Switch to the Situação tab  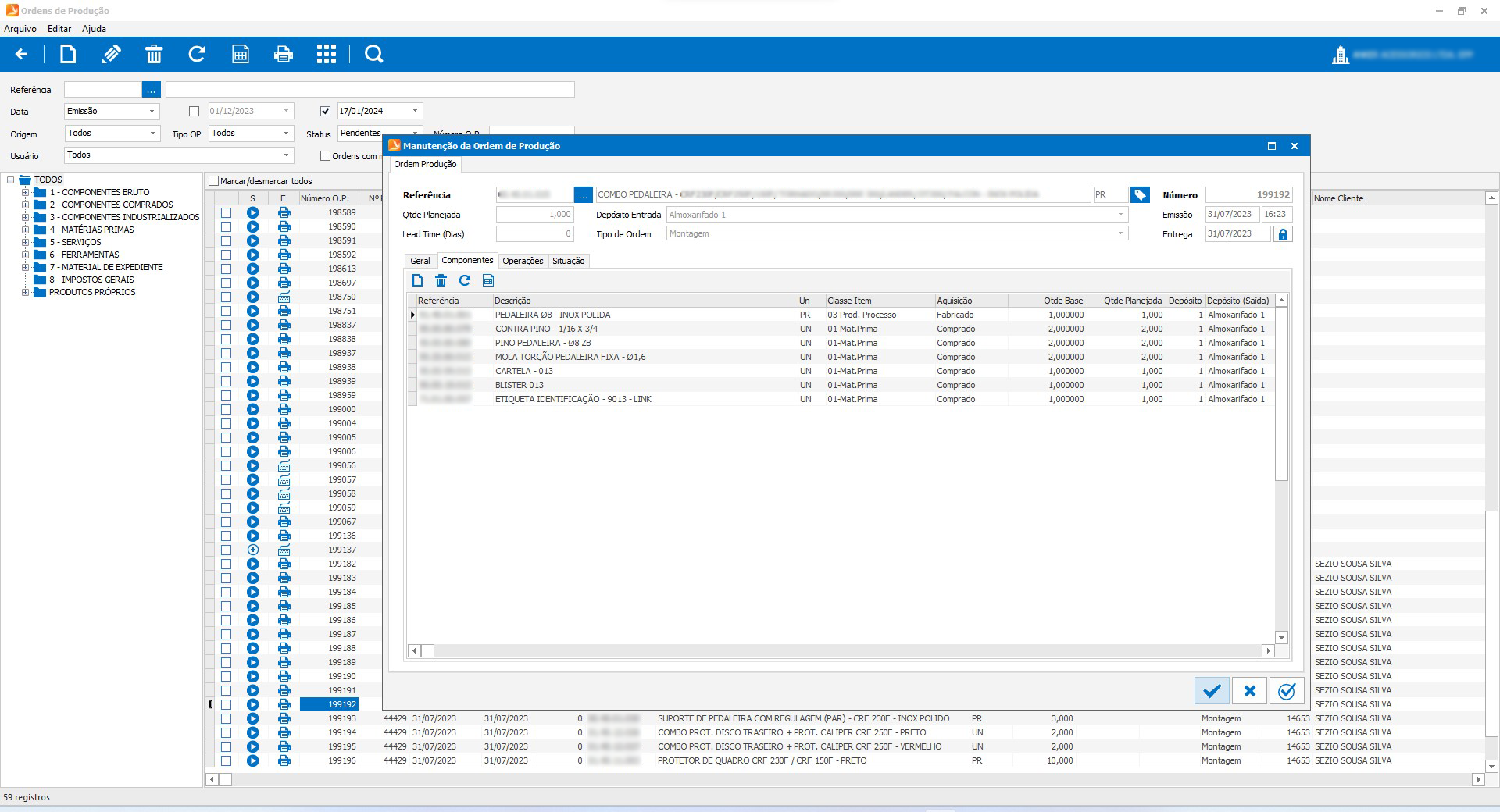pos(568,261)
